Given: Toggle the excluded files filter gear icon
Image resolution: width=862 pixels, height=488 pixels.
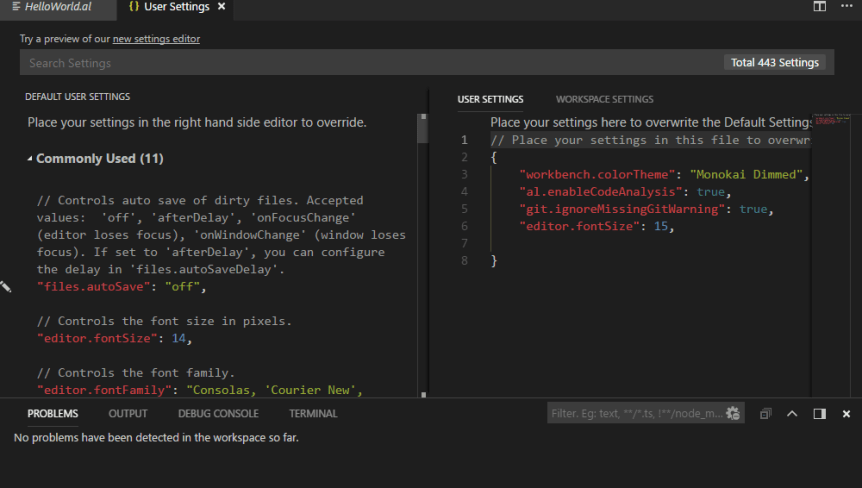Looking at the screenshot, I should pyautogui.click(x=733, y=413).
